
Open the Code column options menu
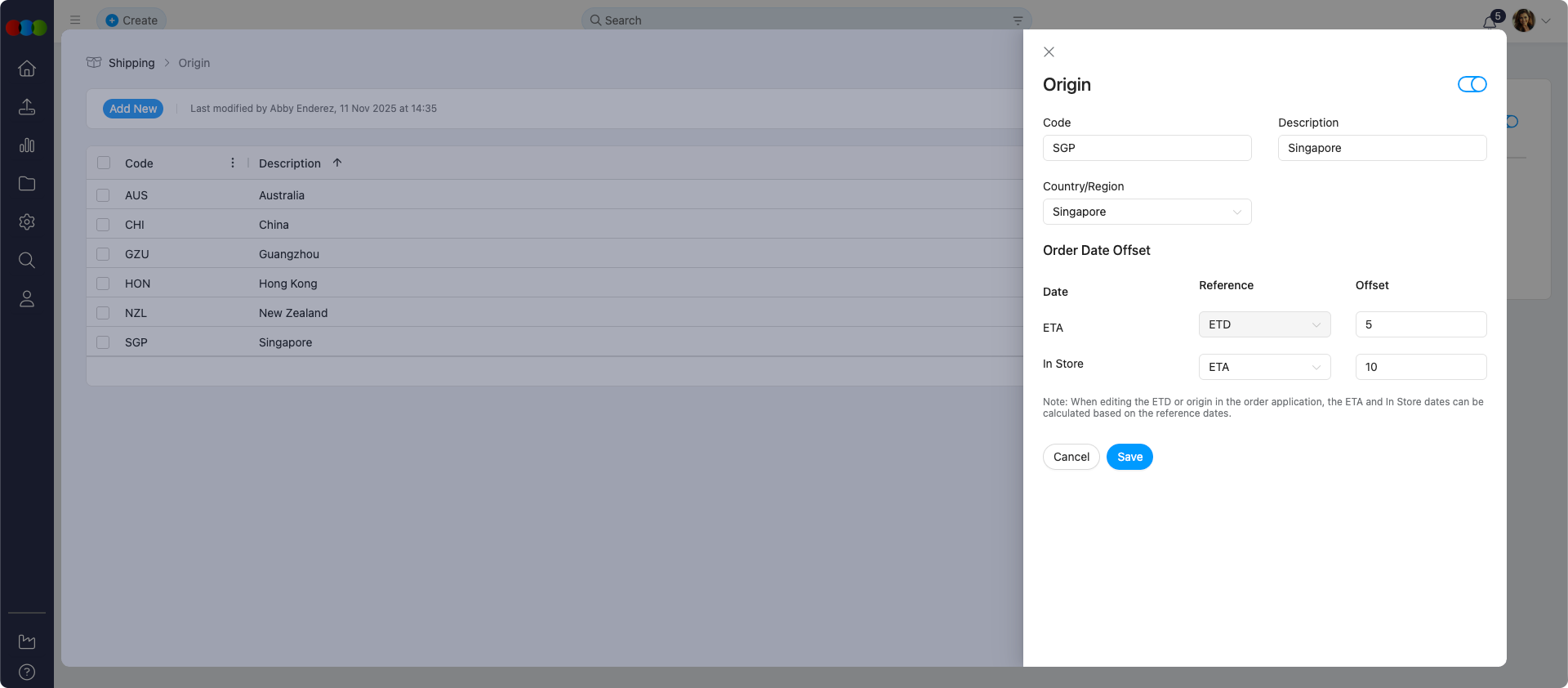[233, 163]
